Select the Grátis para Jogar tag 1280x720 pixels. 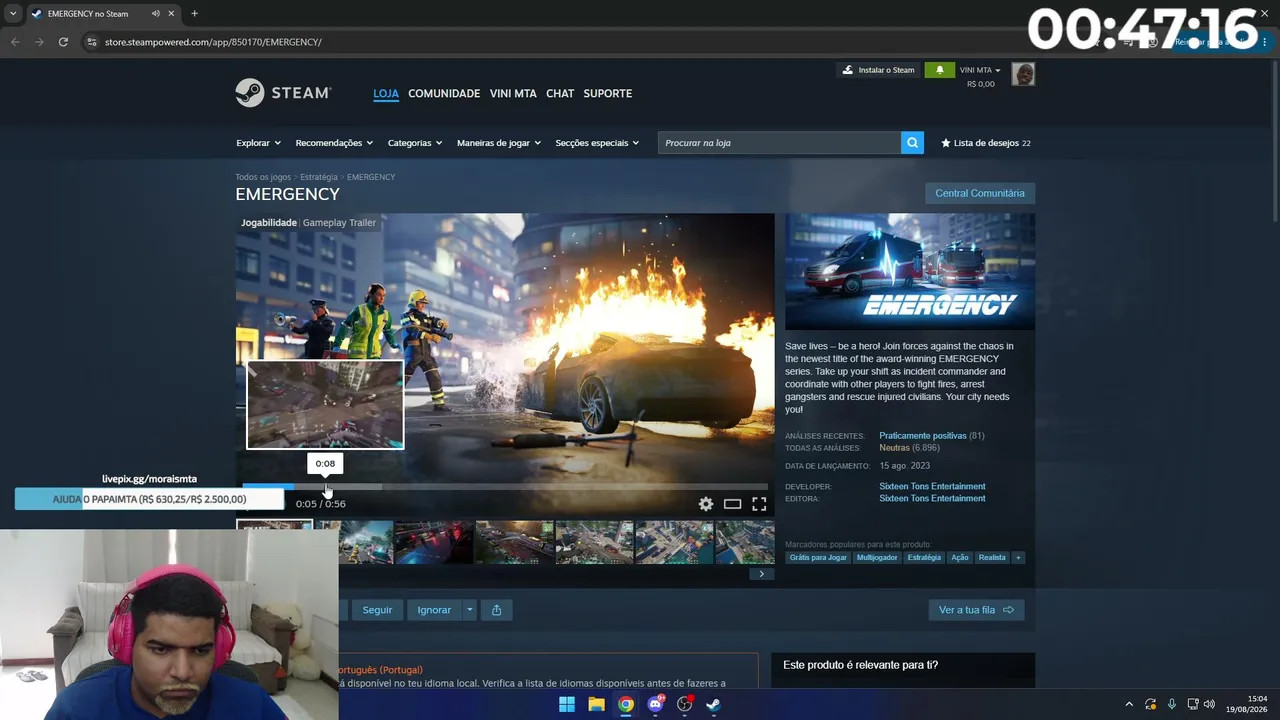tap(818, 558)
